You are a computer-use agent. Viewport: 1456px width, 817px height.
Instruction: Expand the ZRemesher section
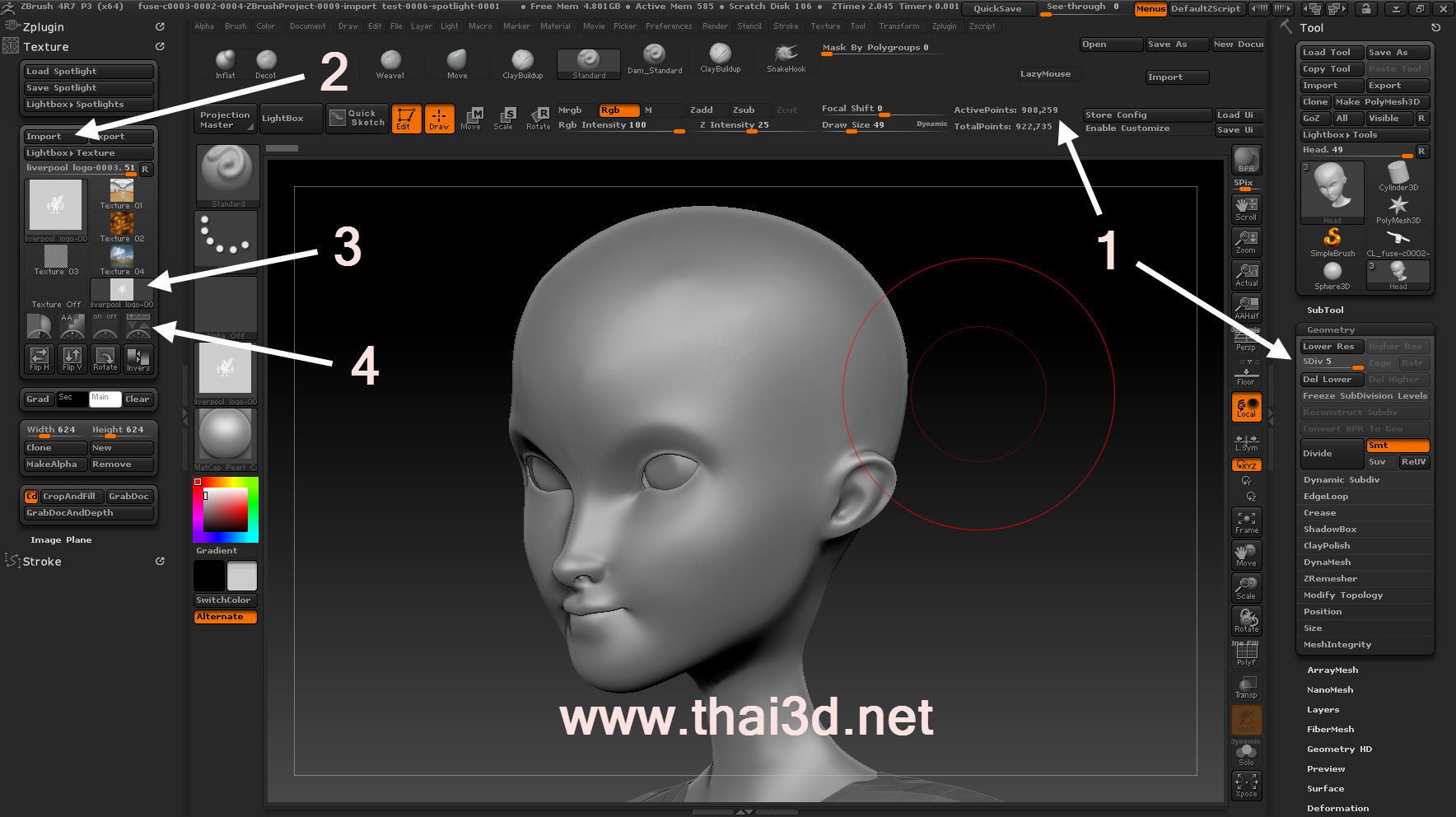tap(1329, 578)
